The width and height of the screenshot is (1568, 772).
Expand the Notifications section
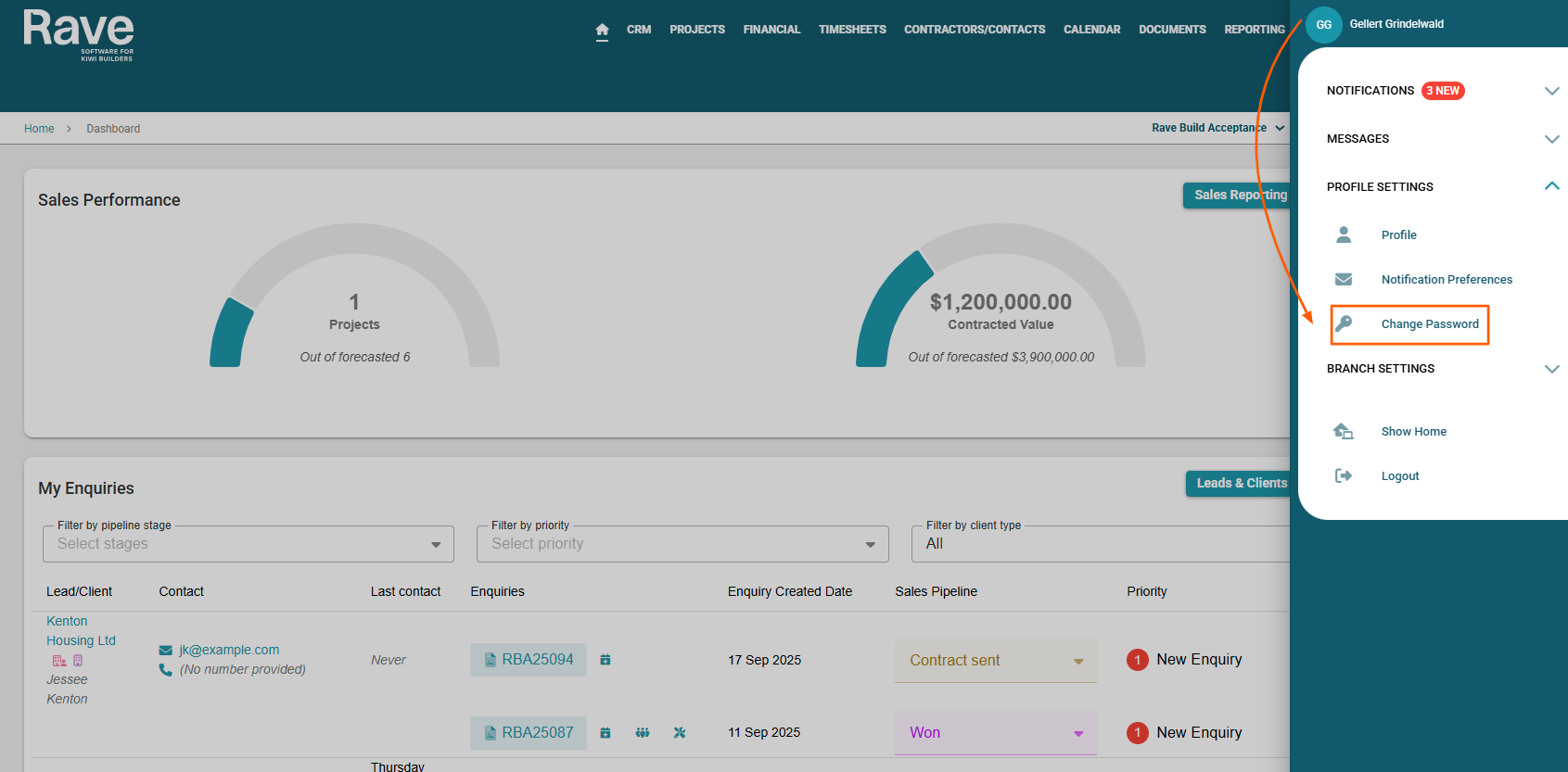click(1551, 91)
